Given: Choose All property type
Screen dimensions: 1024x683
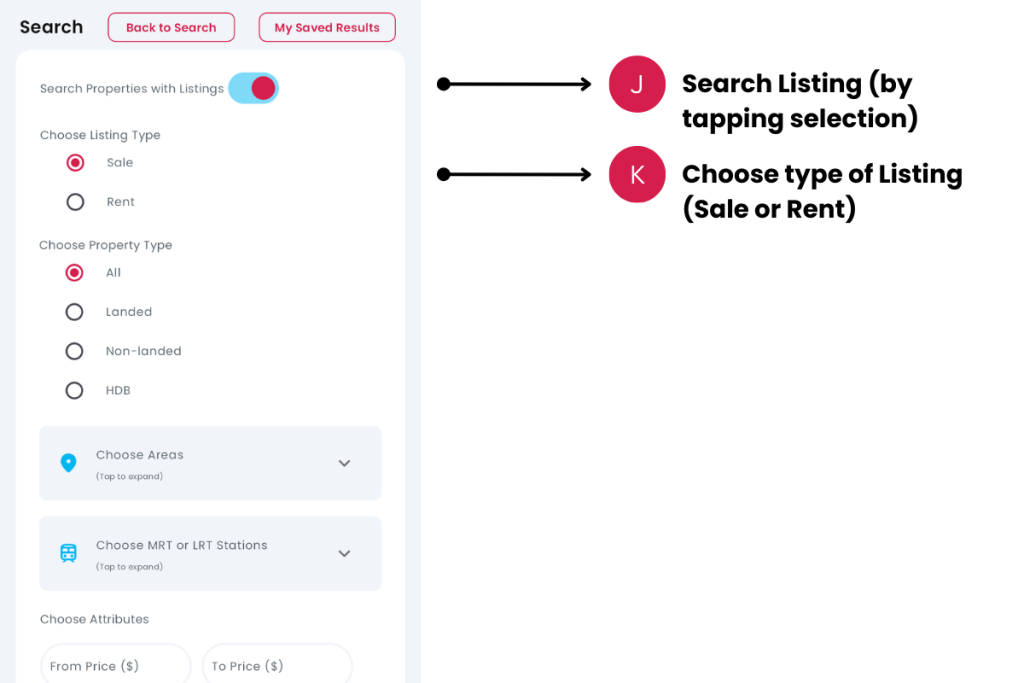Looking at the screenshot, I should point(74,272).
